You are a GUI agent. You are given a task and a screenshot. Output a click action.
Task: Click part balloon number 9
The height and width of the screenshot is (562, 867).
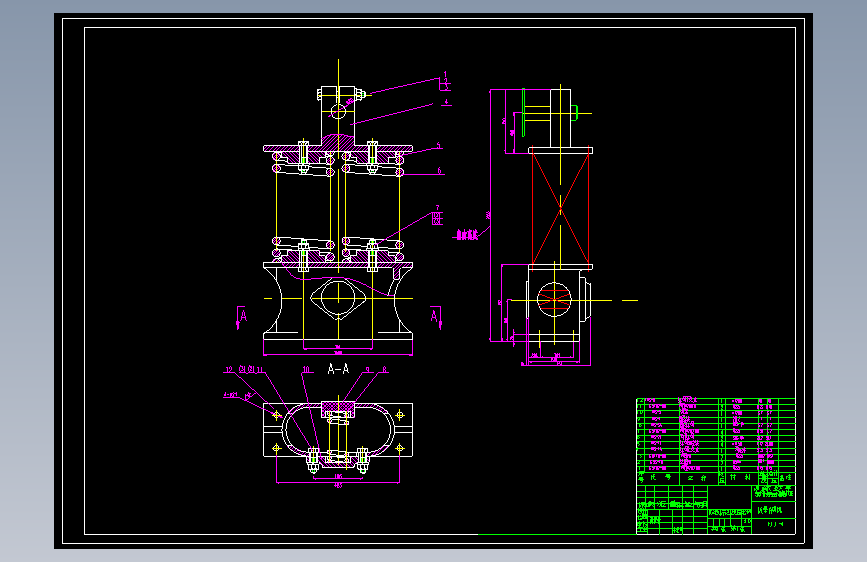point(367,370)
